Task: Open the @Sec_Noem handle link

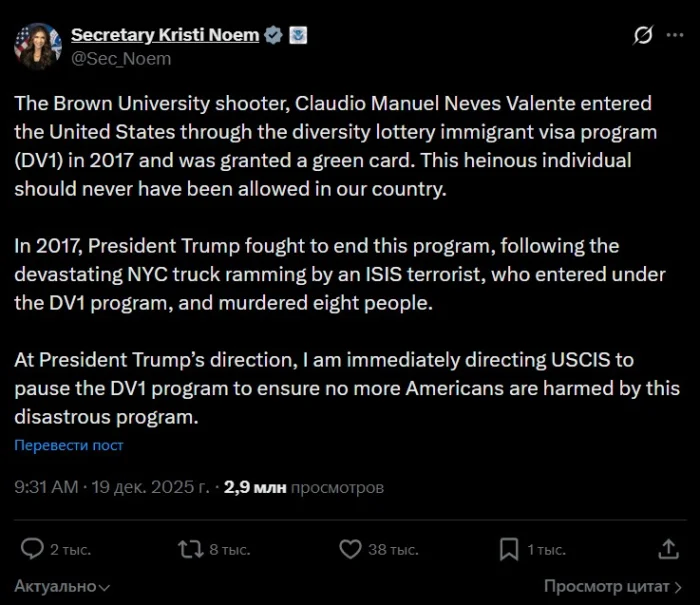Action: pos(120,58)
